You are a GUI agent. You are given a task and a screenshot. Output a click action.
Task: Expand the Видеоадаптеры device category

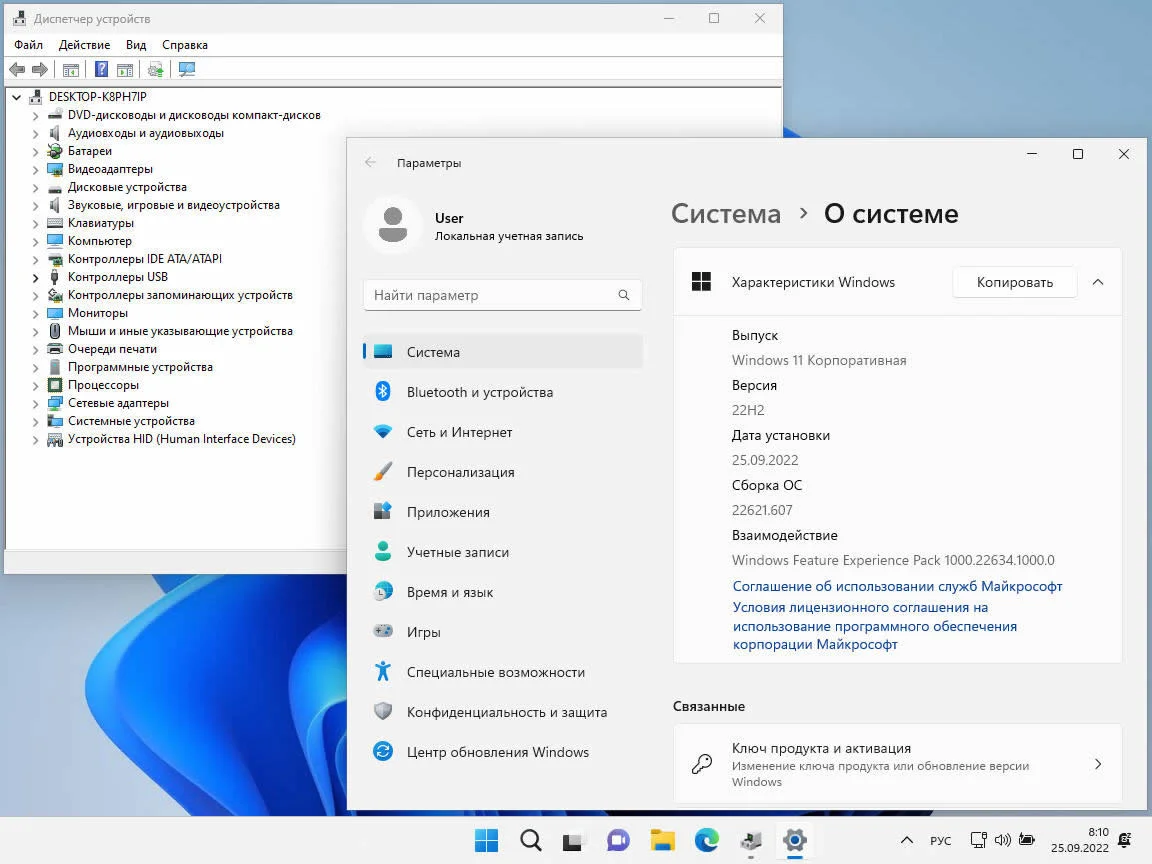coord(36,169)
